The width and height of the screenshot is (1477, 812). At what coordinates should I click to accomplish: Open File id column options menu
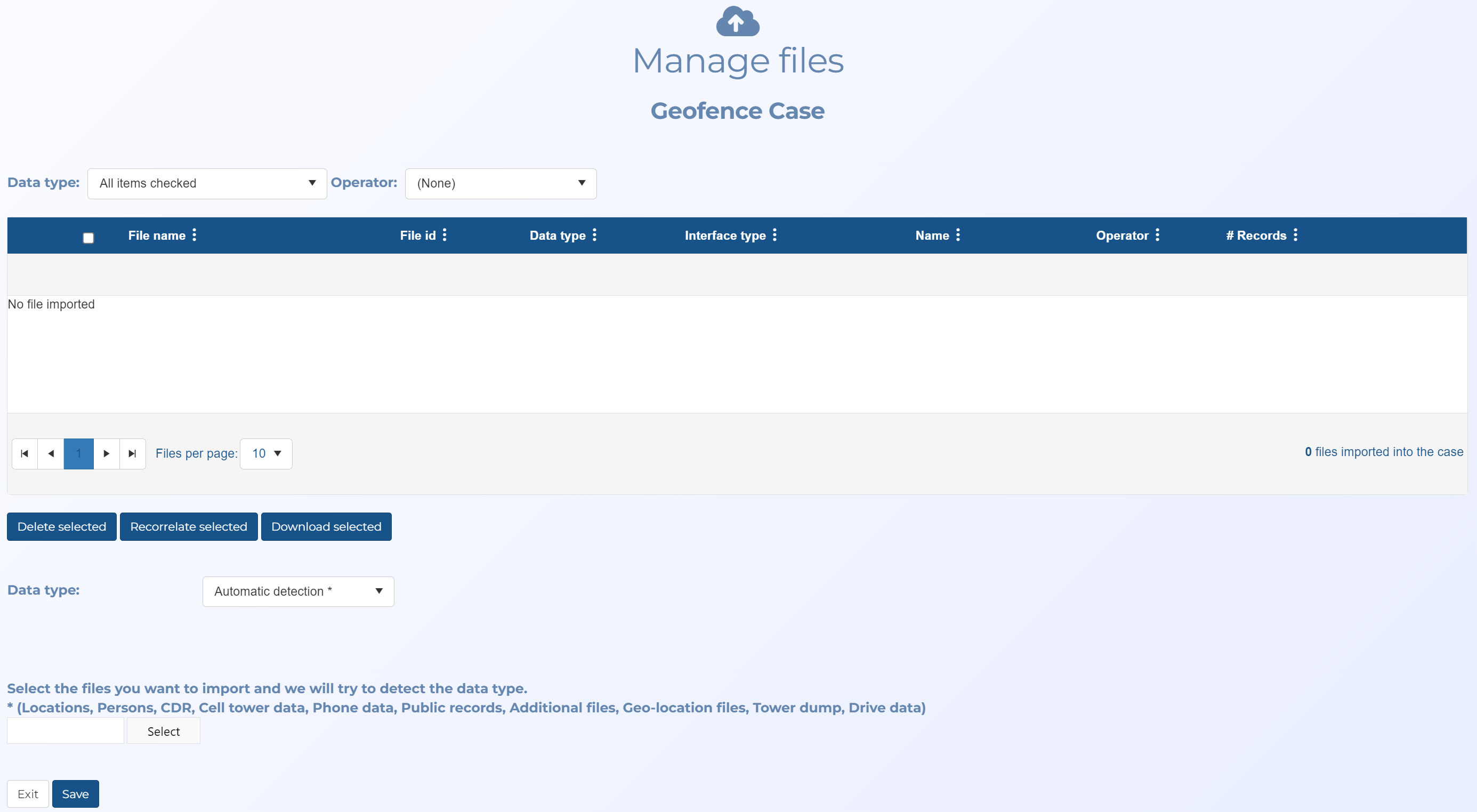[x=445, y=235]
